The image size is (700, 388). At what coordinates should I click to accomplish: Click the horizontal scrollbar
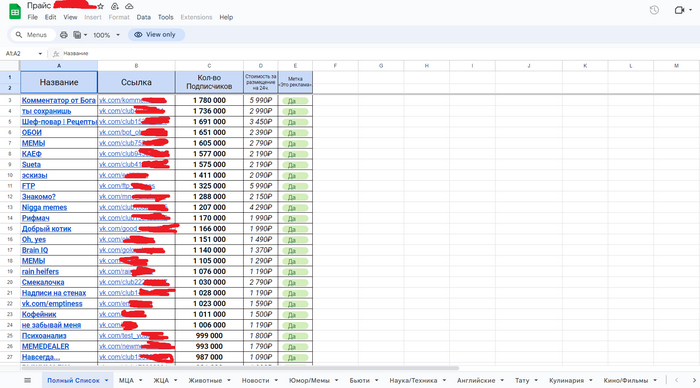click(x=240, y=368)
